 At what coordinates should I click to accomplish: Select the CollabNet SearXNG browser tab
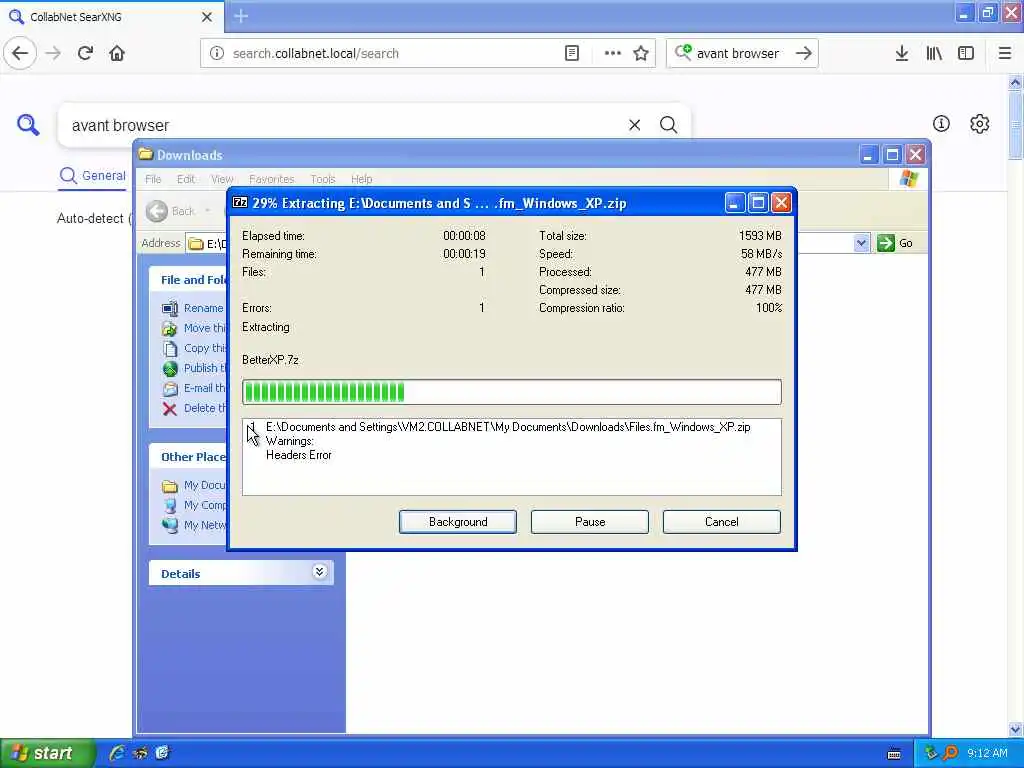(x=111, y=17)
